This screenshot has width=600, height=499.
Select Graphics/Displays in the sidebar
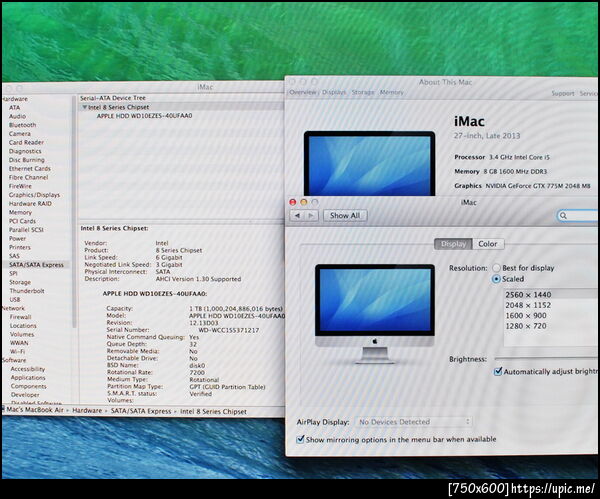click(34, 195)
